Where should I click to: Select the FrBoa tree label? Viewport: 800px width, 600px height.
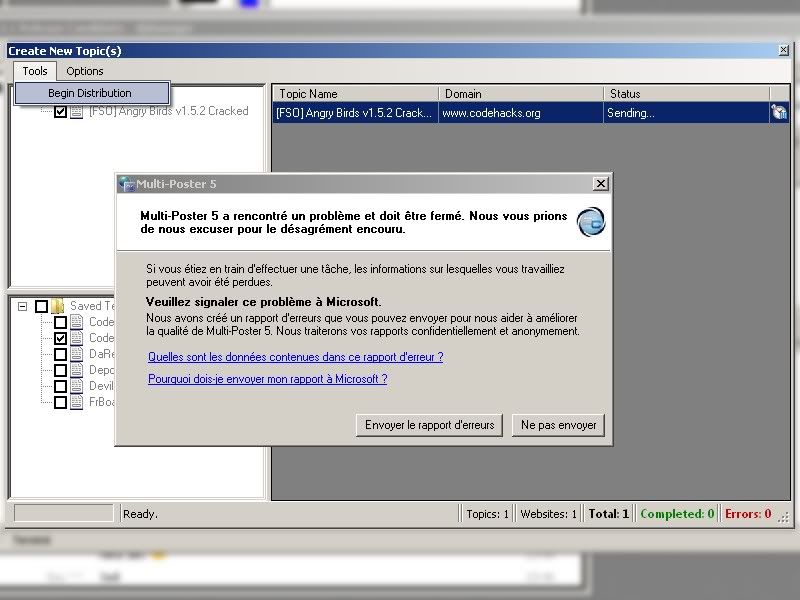coord(102,402)
